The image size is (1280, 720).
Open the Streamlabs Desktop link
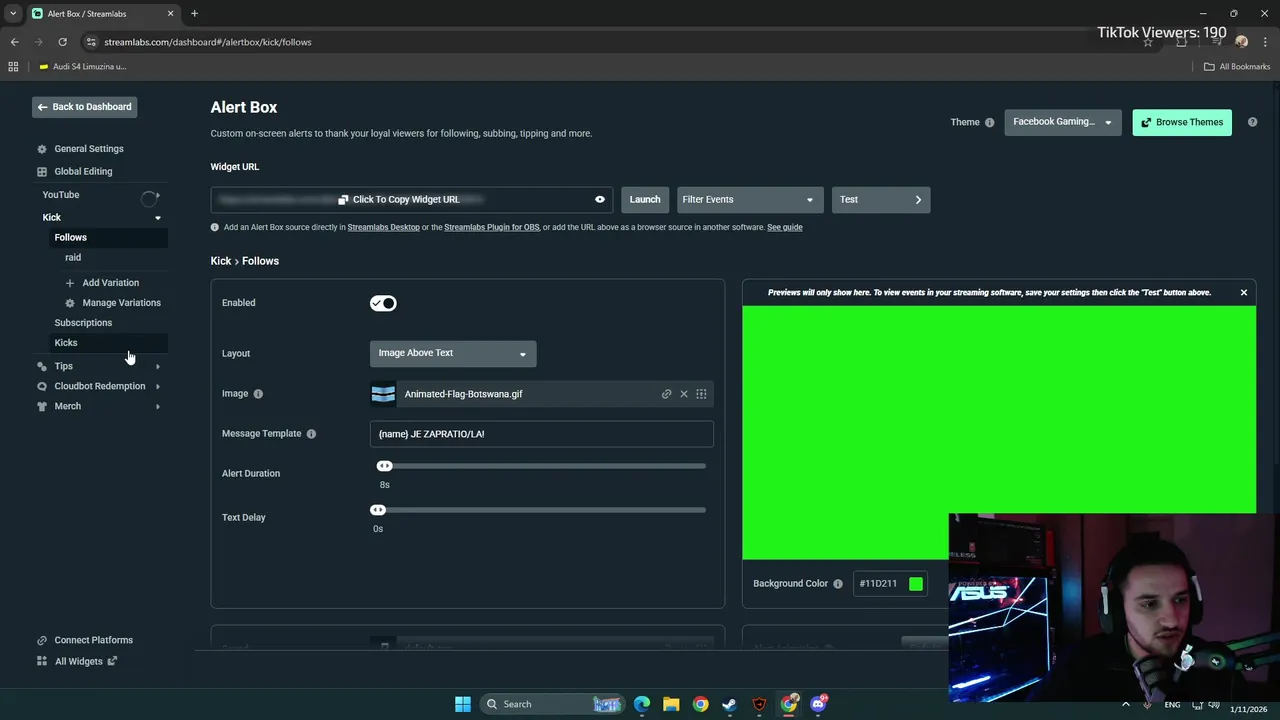pos(383,227)
